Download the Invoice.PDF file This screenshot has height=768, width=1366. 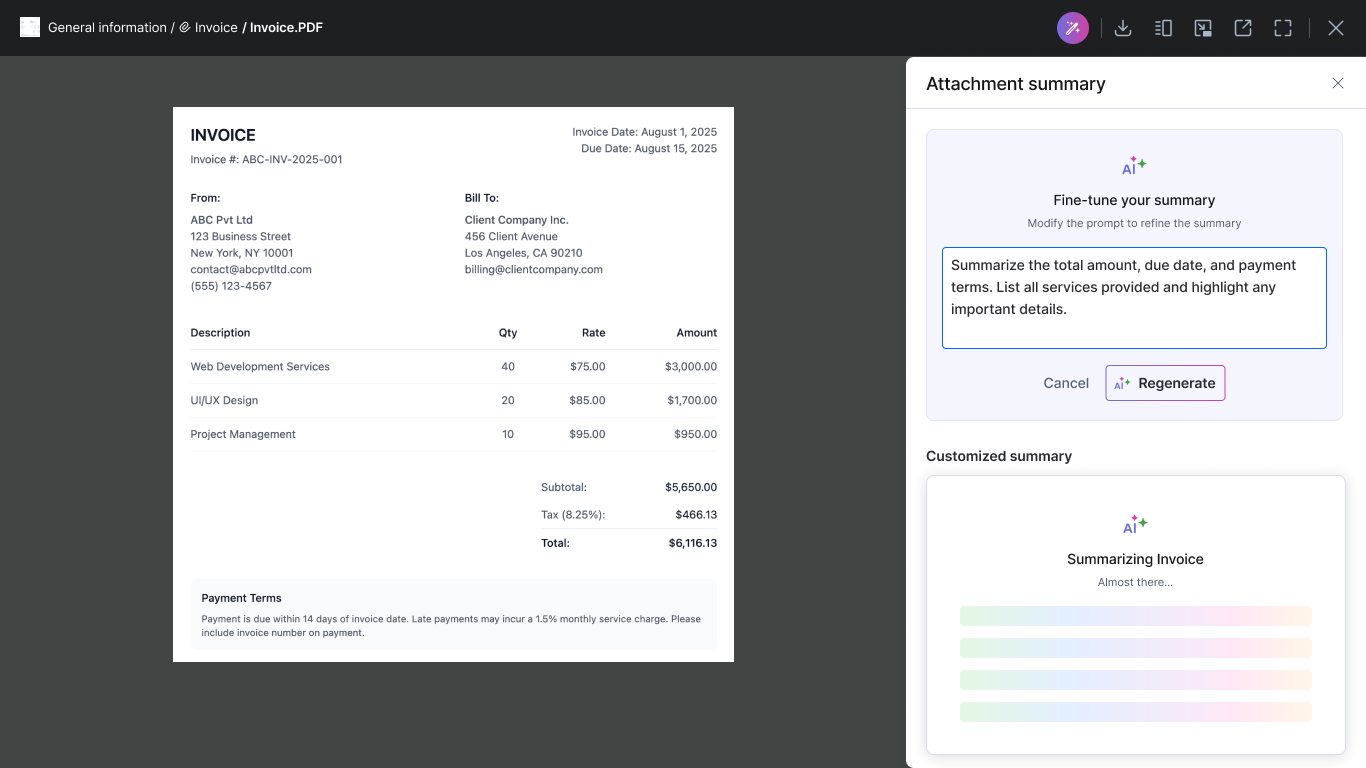1123,28
